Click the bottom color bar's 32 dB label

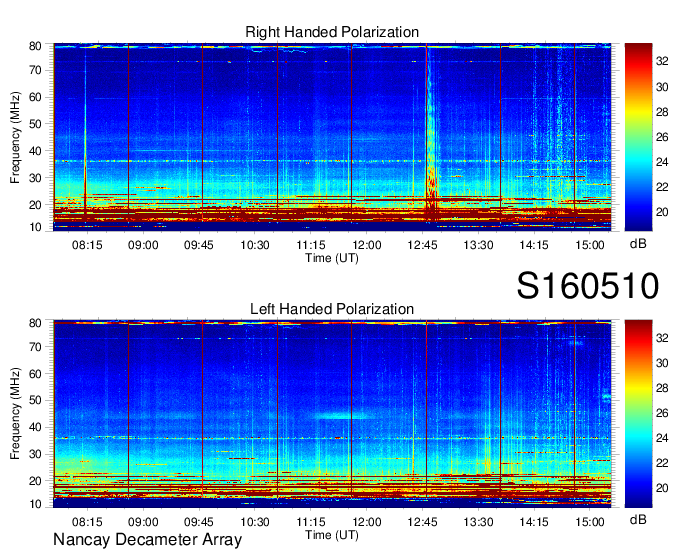[662, 338]
